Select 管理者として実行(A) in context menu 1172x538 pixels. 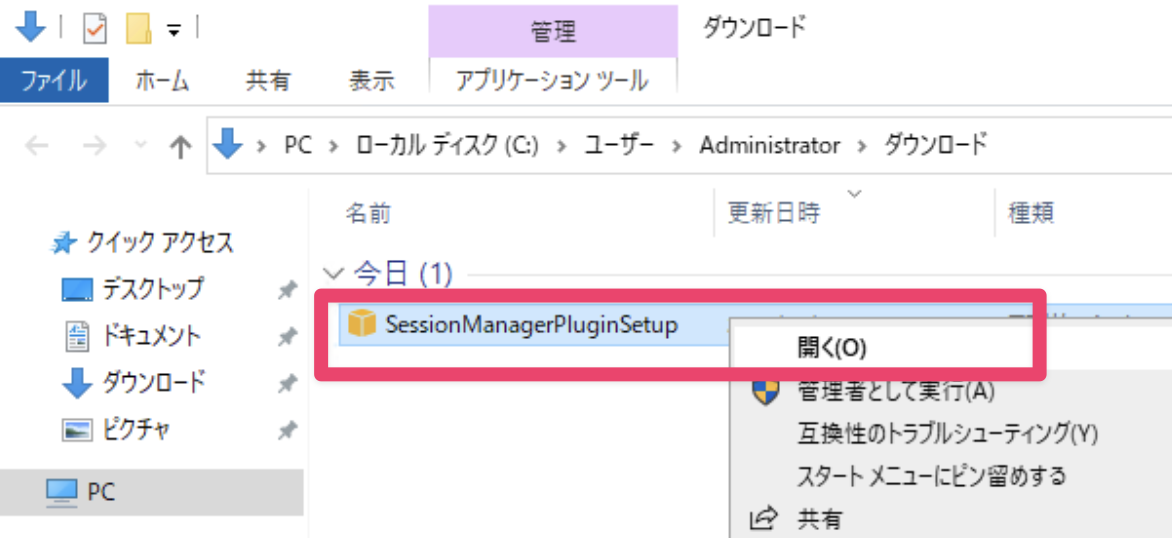[x=895, y=391]
